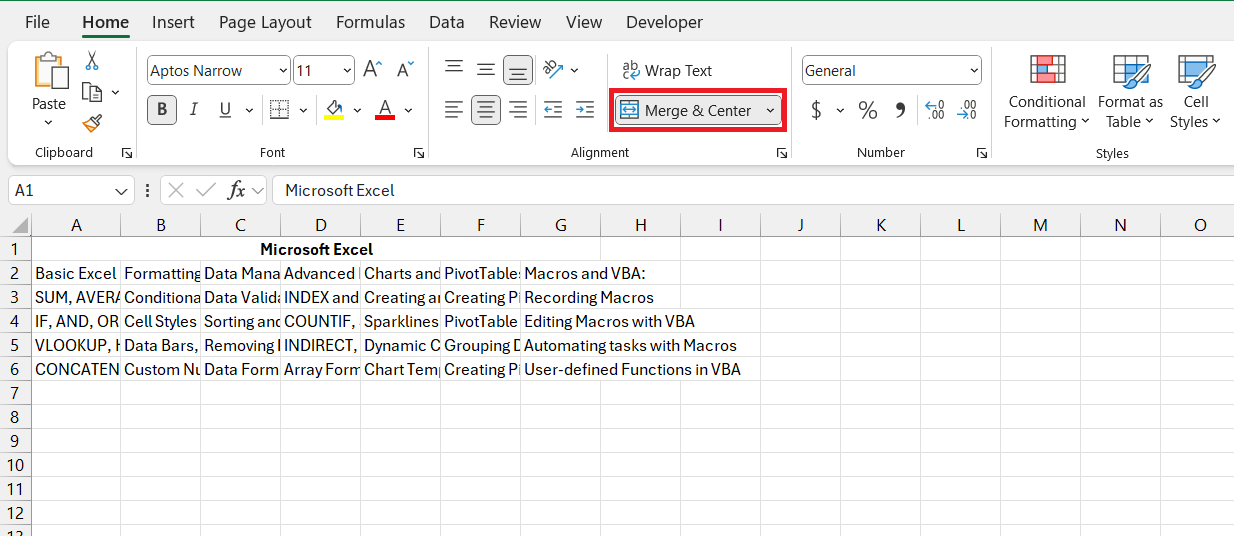Toggle Center horizontal alignment

coord(486,110)
